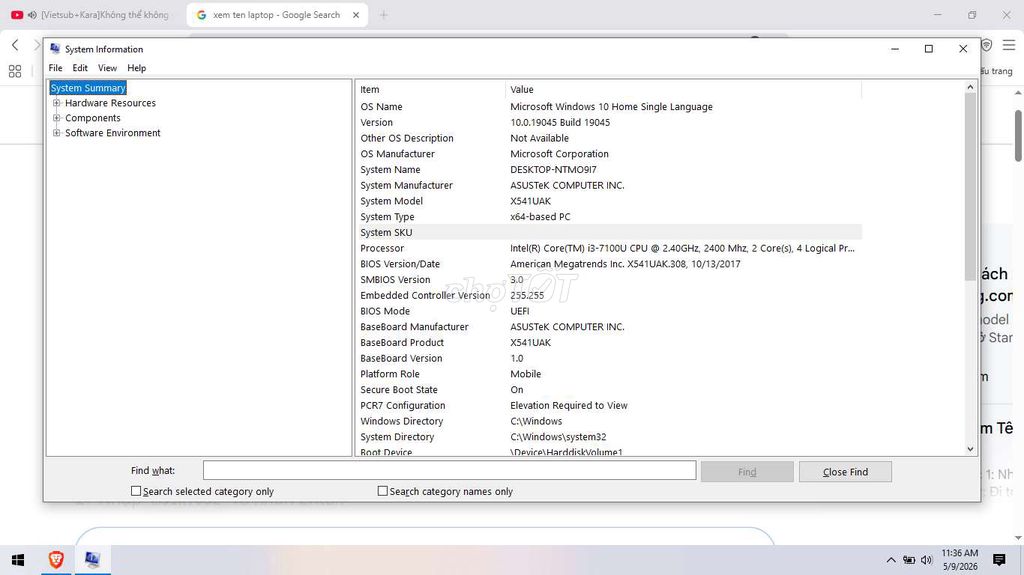
Task: Expand the Software Environment node
Action: (57, 133)
